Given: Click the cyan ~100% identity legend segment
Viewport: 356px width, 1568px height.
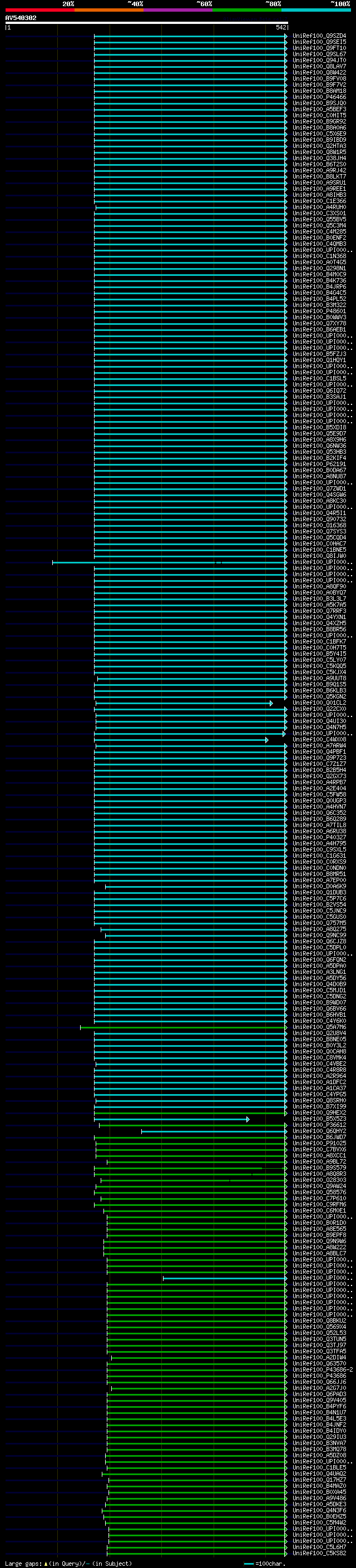Looking at the screenshot, I should pos(316,10).
